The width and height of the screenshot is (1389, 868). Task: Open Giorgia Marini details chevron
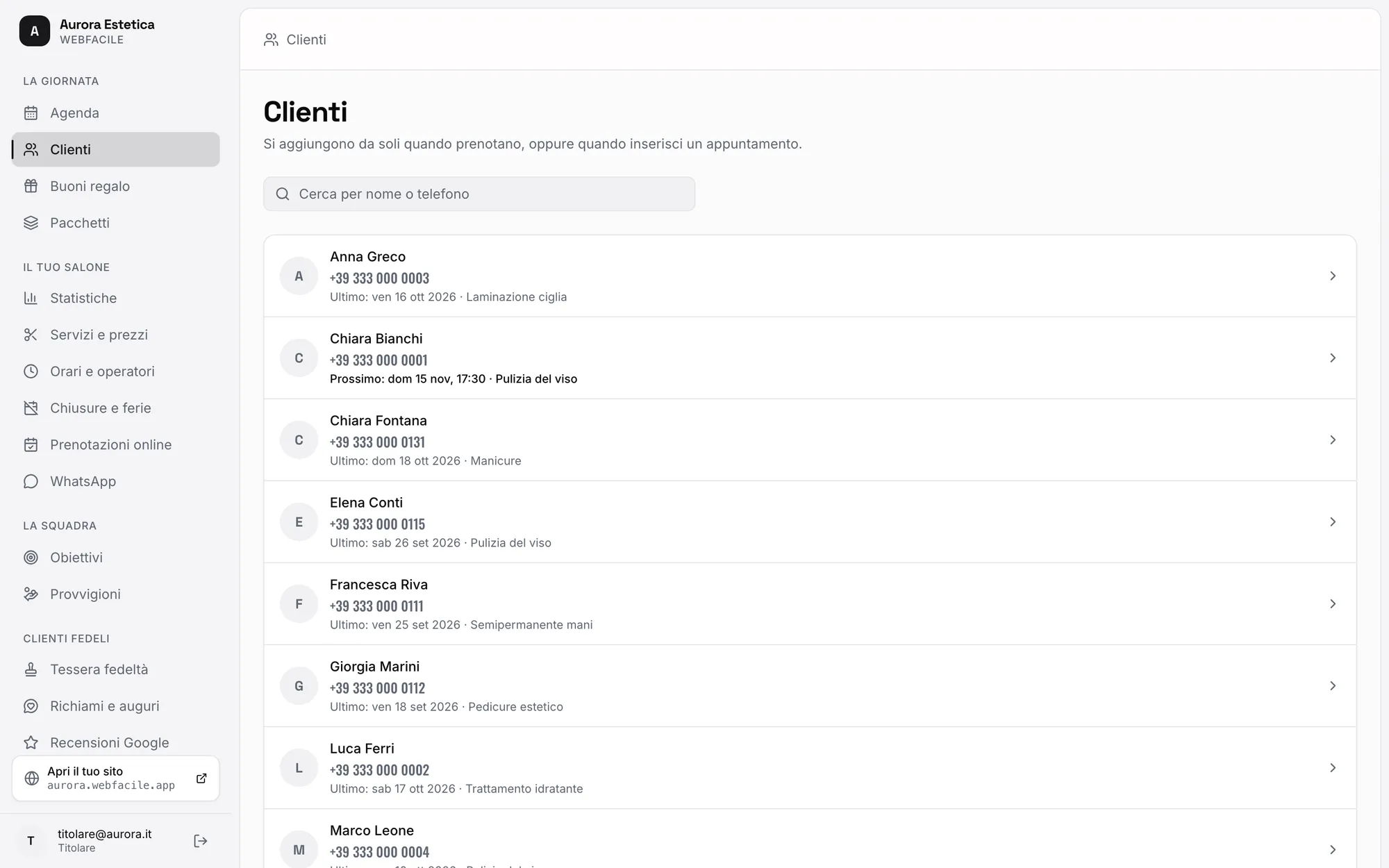tap(1333, 686)
